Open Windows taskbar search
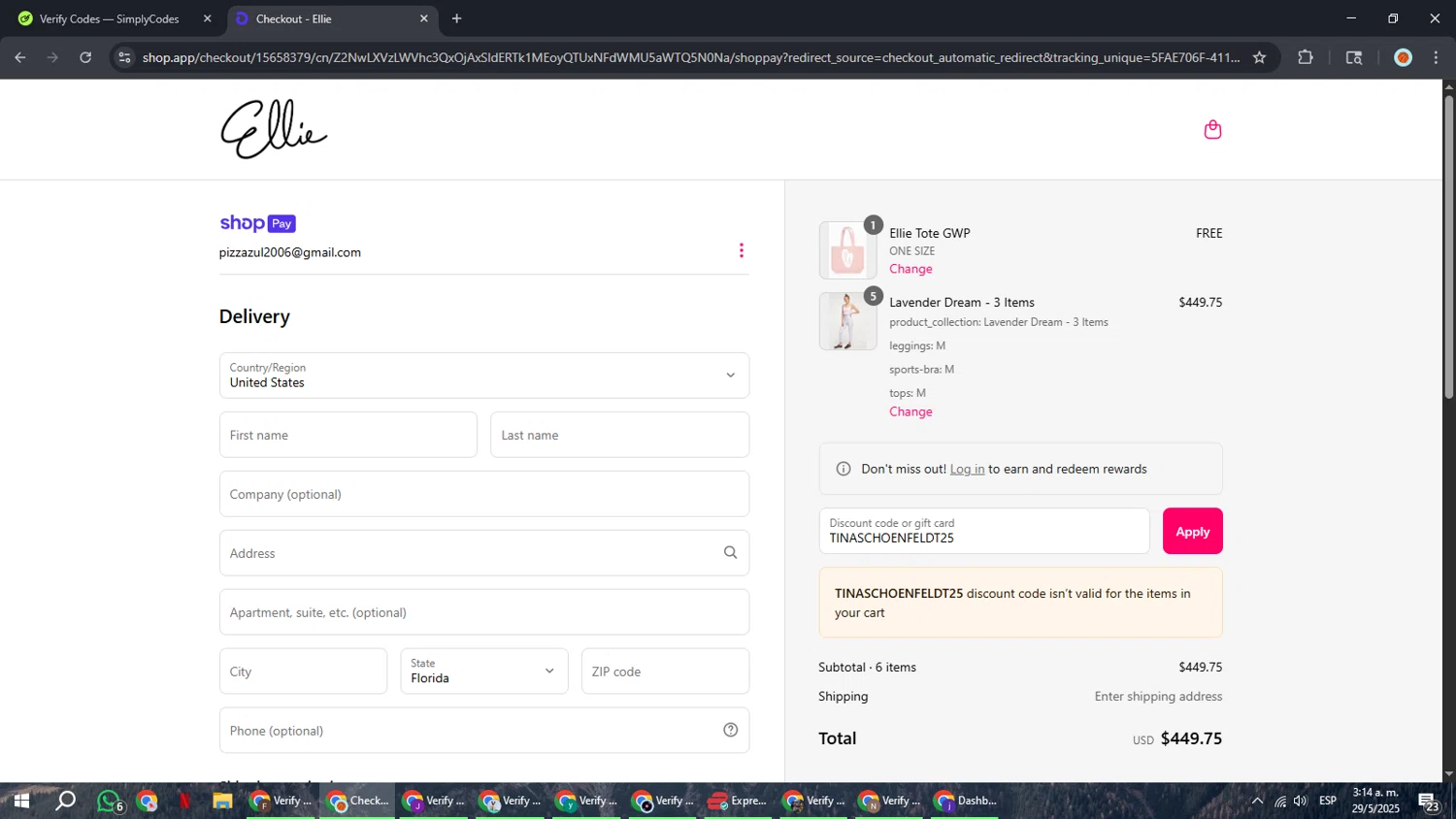Viewport: 1456px width, 819px height. click(x=65, y=801)
